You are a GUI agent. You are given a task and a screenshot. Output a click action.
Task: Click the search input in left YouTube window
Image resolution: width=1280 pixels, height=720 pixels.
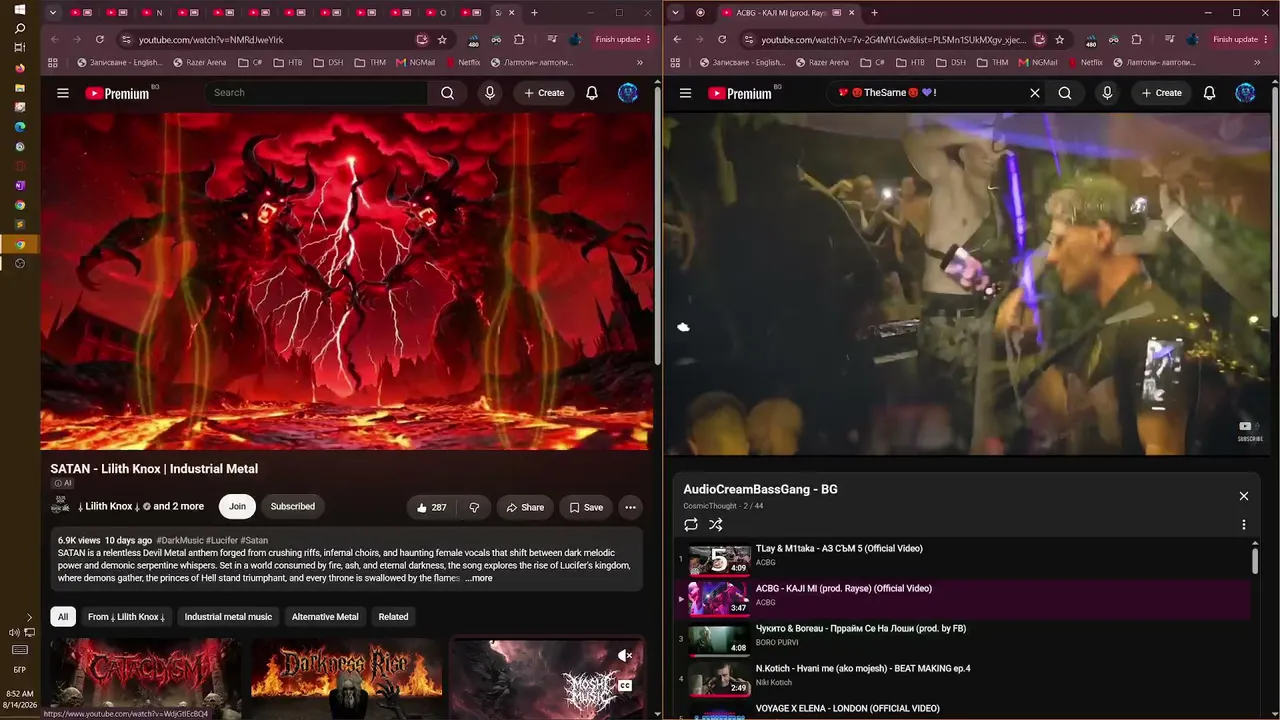[316, 93]
